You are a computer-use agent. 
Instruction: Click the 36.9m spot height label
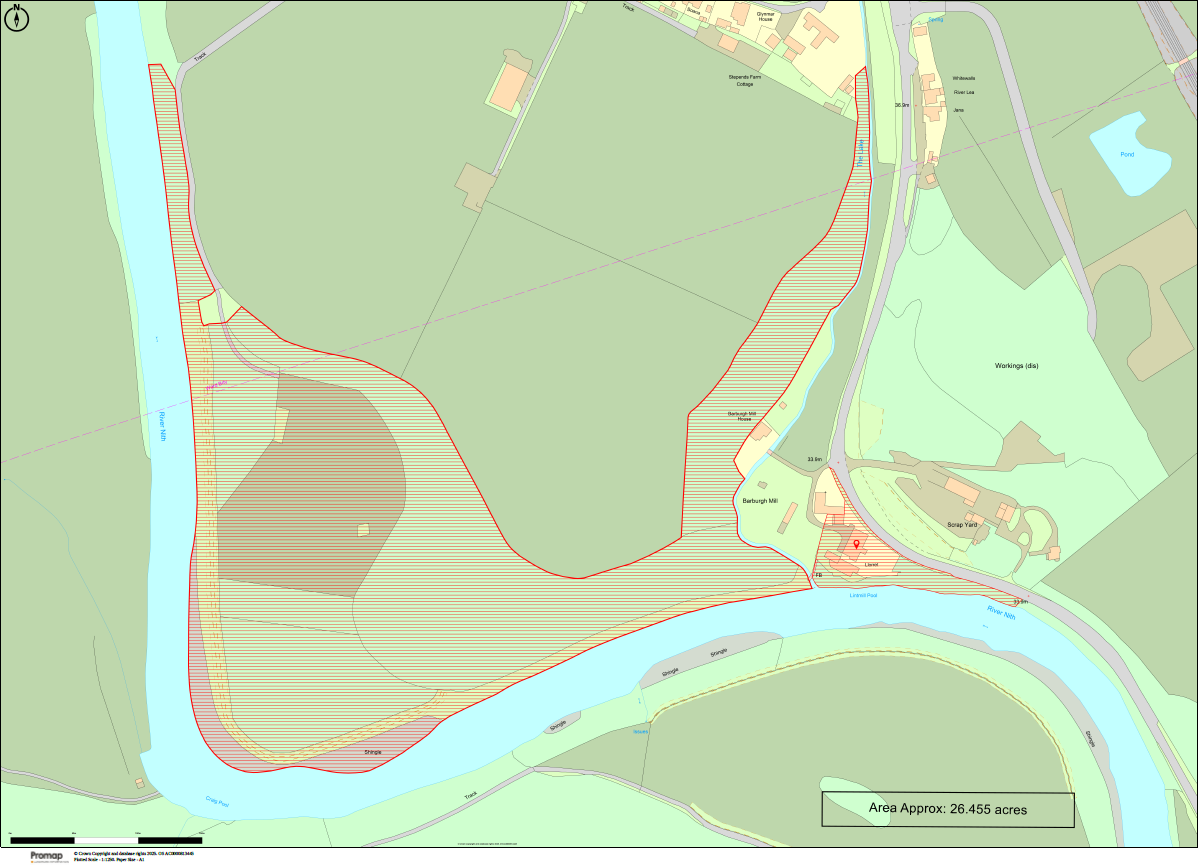(x=902, y=105)
